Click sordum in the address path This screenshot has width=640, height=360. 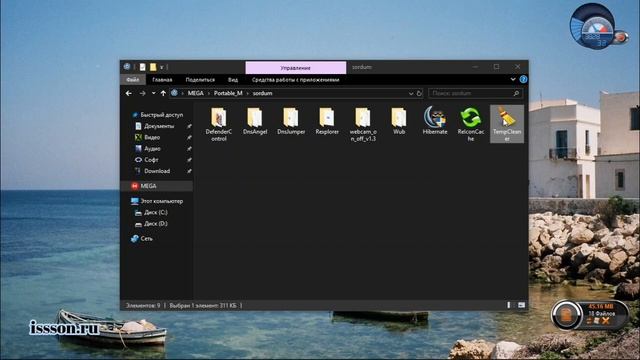point(262,93)
